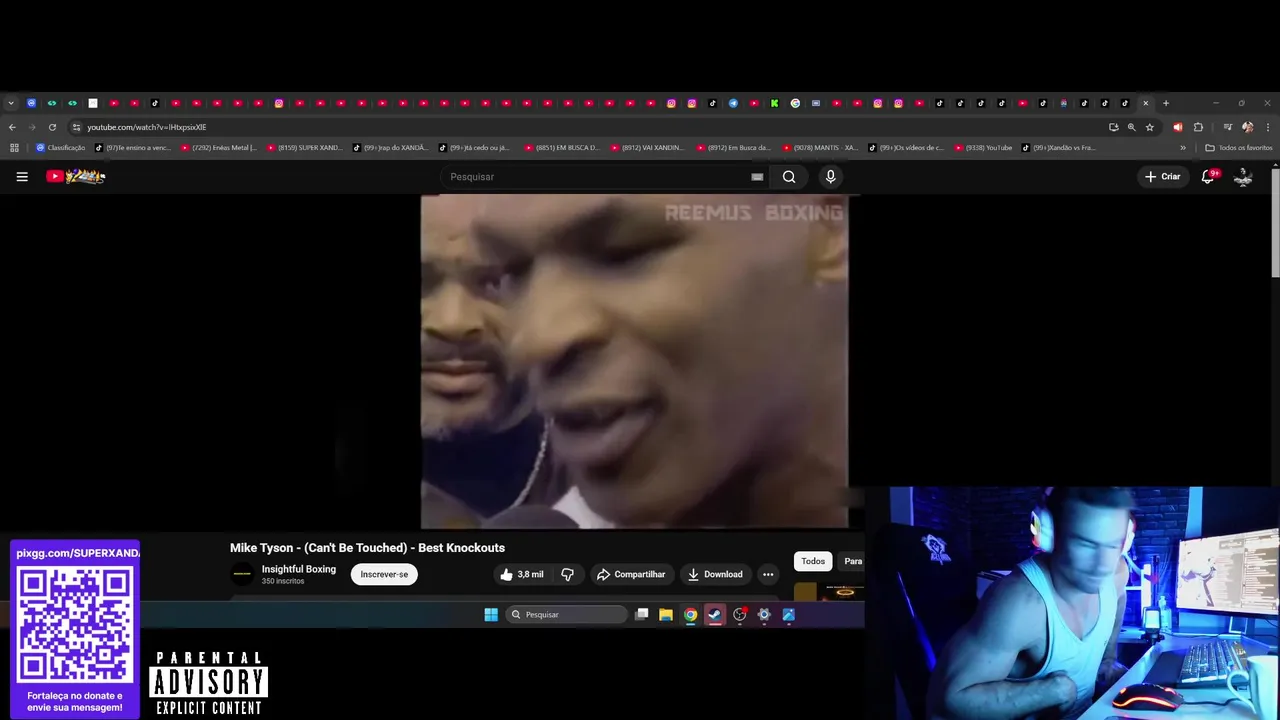Image resolution: width=1280 pixels, height=720 pixels.
Task: Open the Xandão vs Fra bookmark
Action: (x=1059, y=148)
